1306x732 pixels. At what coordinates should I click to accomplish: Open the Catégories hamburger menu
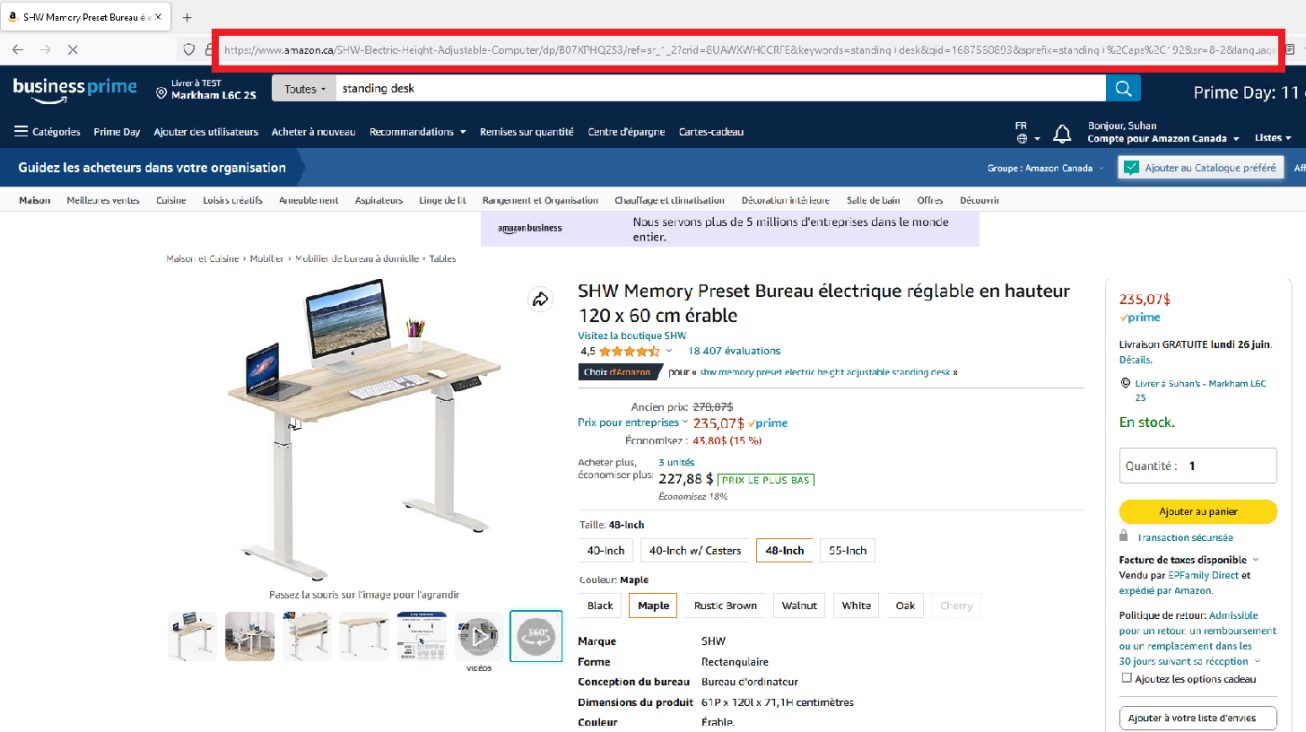click(x=47, y=132)
